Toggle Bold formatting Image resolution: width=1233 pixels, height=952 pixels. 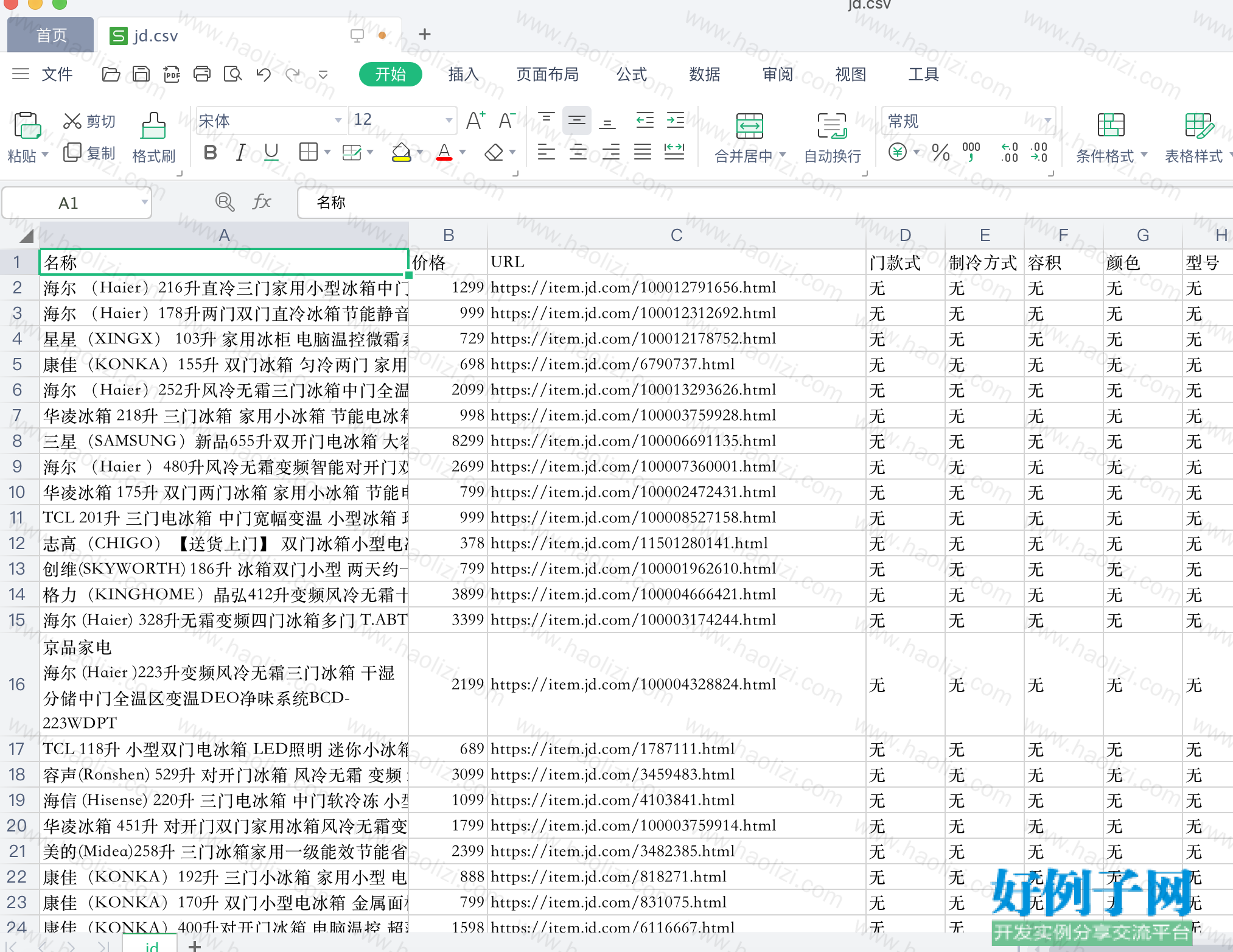click(211, 152)
